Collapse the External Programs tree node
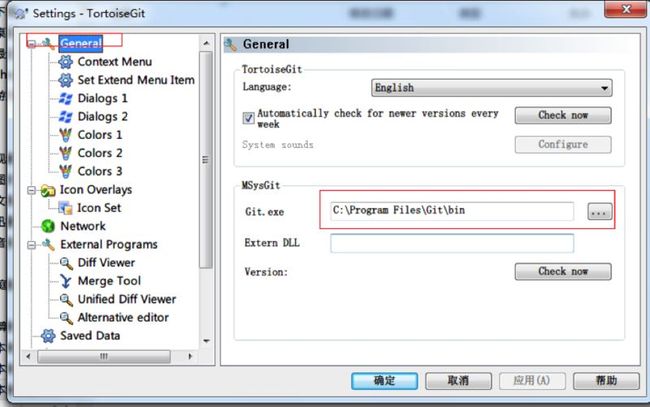The image size is (650, 407). (x=32, y=245)
